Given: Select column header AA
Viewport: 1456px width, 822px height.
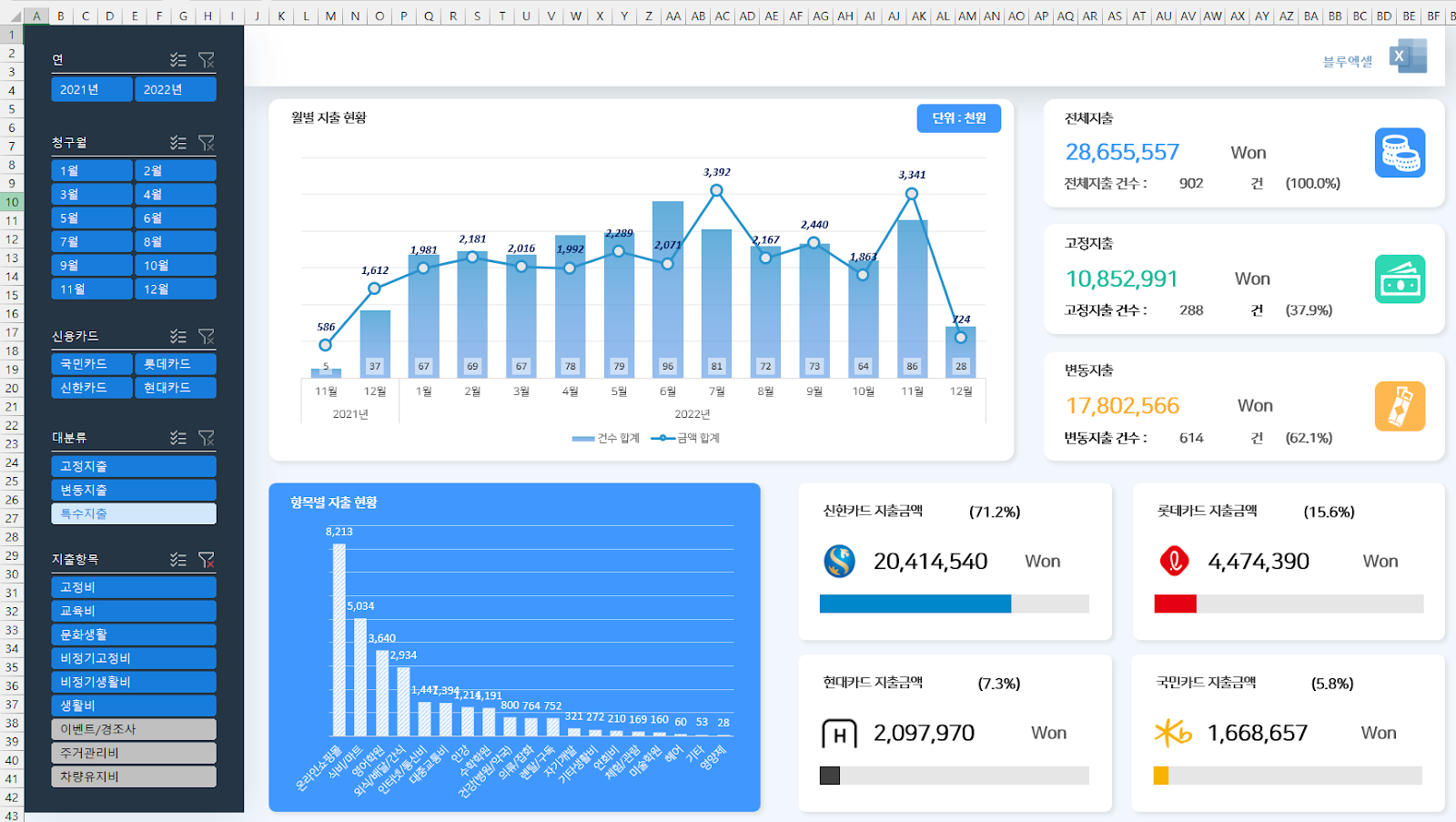Looking at the screenshot, I should click(x=672, y=15).
